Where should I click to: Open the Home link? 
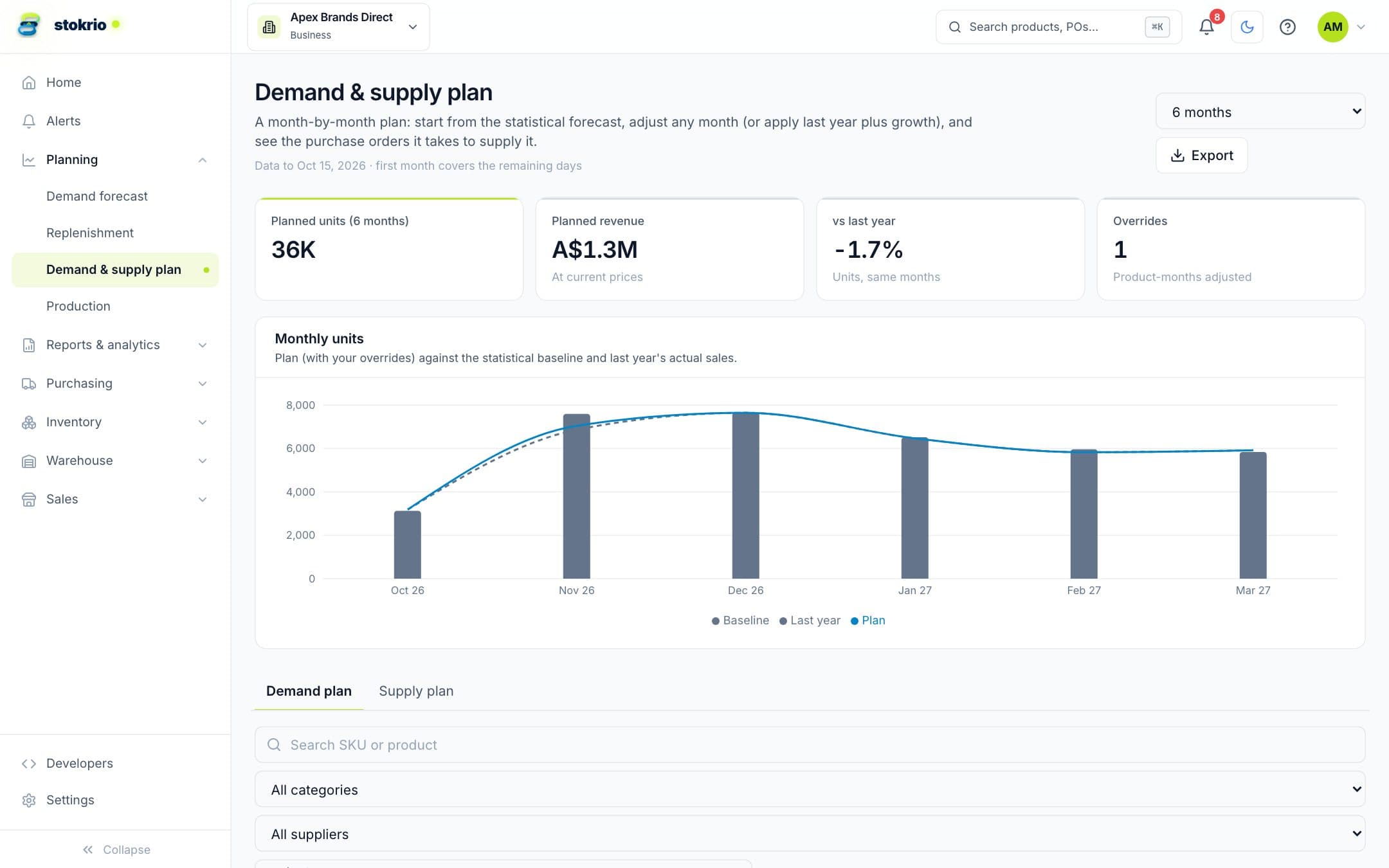tap(64, 82)
